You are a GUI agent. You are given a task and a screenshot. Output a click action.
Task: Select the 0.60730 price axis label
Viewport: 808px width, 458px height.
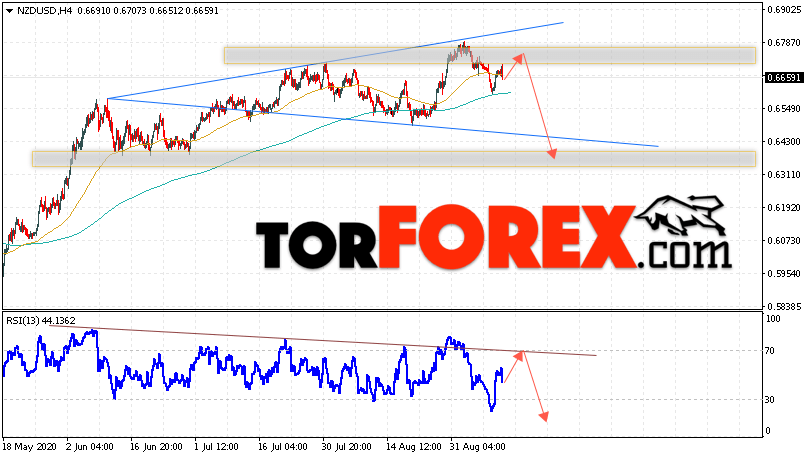pyautogui.click(x=784, y=241)
